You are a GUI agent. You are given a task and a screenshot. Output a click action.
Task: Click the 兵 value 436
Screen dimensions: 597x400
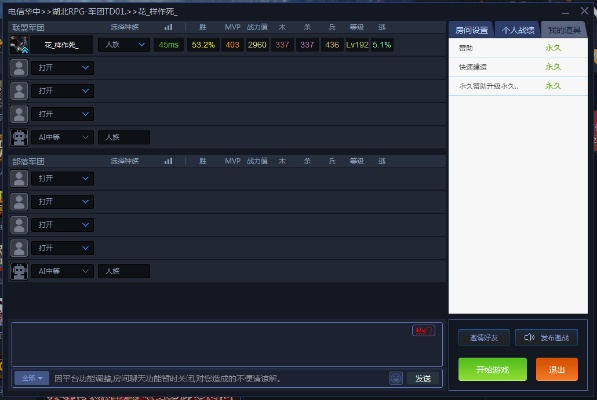332,45
